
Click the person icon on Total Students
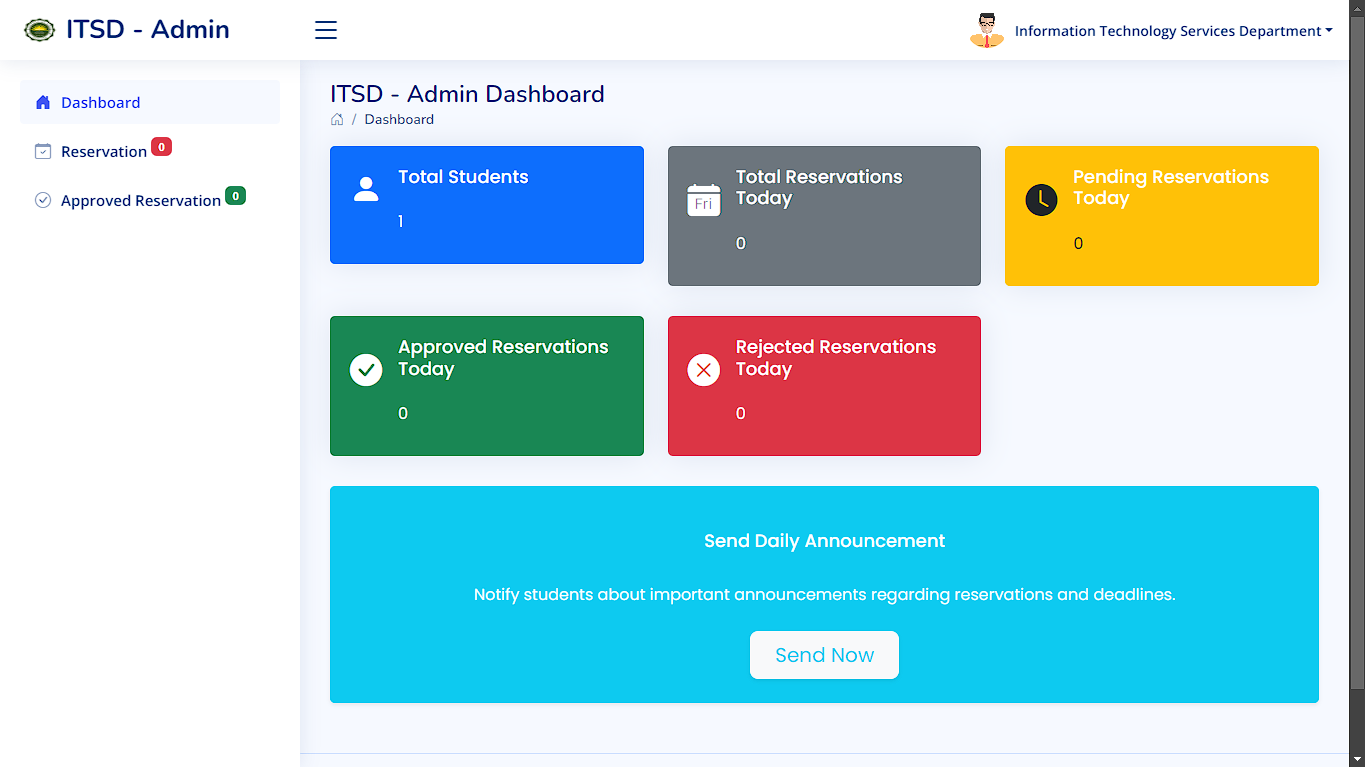click(x=366, y=189)
